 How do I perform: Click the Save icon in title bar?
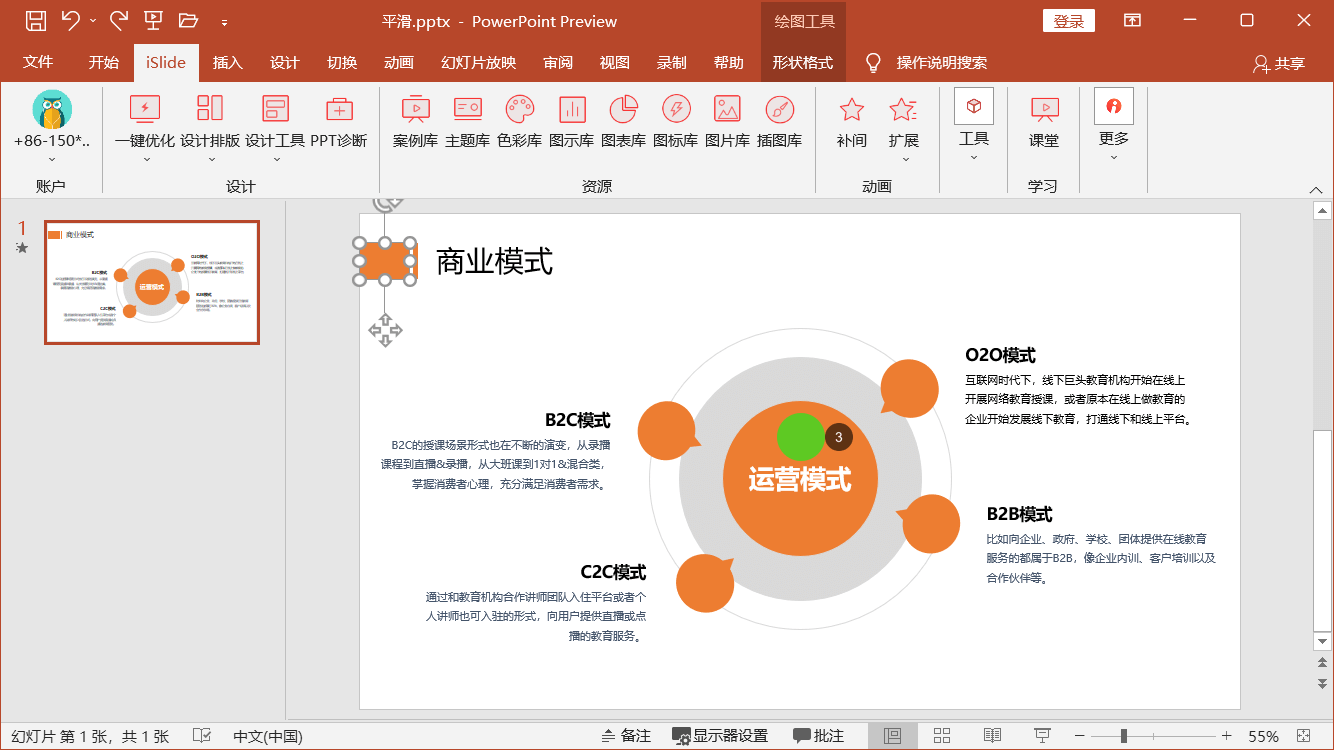(35, 20)
